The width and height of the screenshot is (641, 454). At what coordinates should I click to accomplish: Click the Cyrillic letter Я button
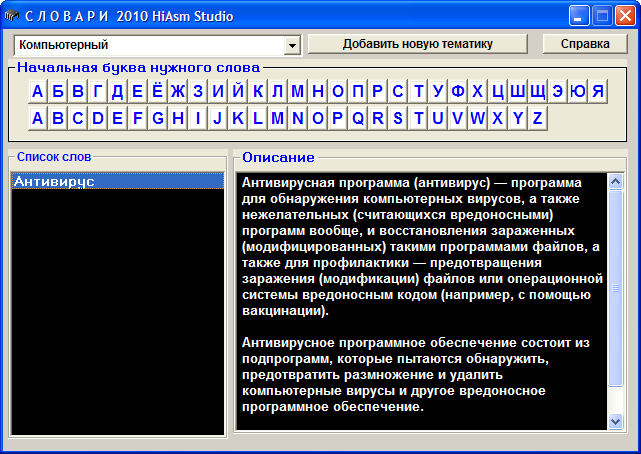coord(597,92)
